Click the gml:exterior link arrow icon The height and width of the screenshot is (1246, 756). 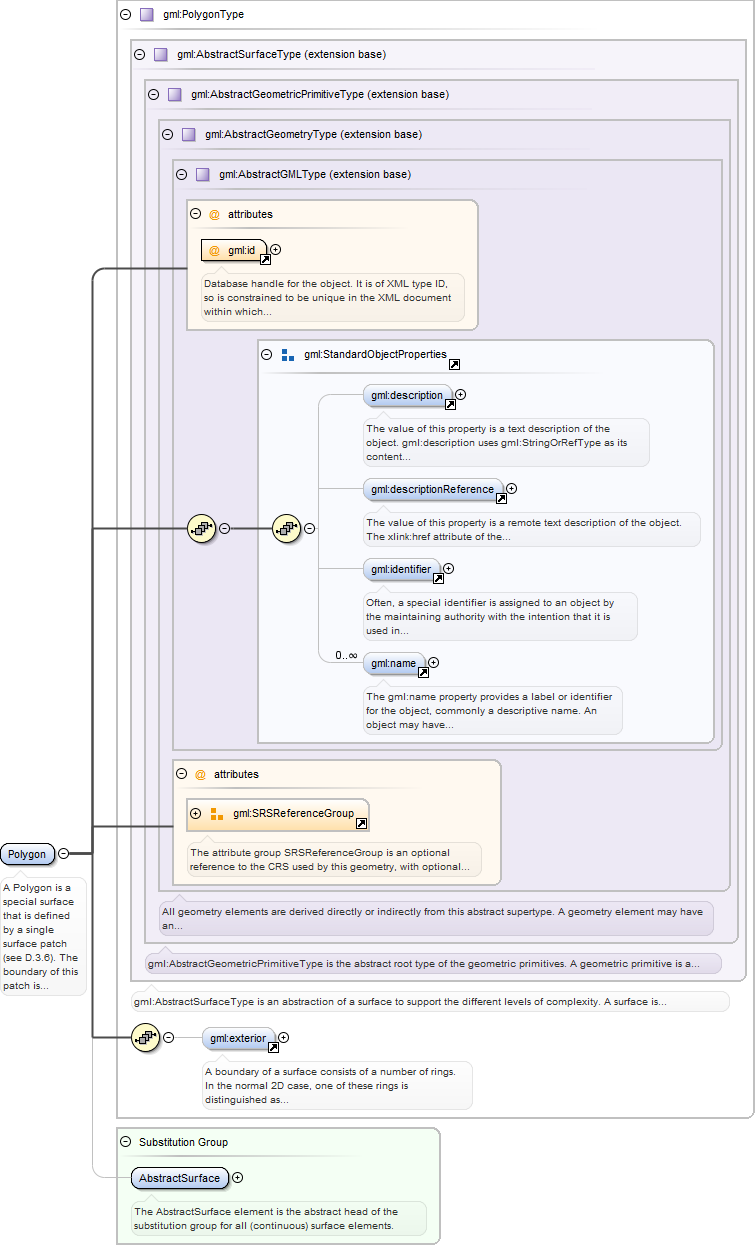(273, 1048)
